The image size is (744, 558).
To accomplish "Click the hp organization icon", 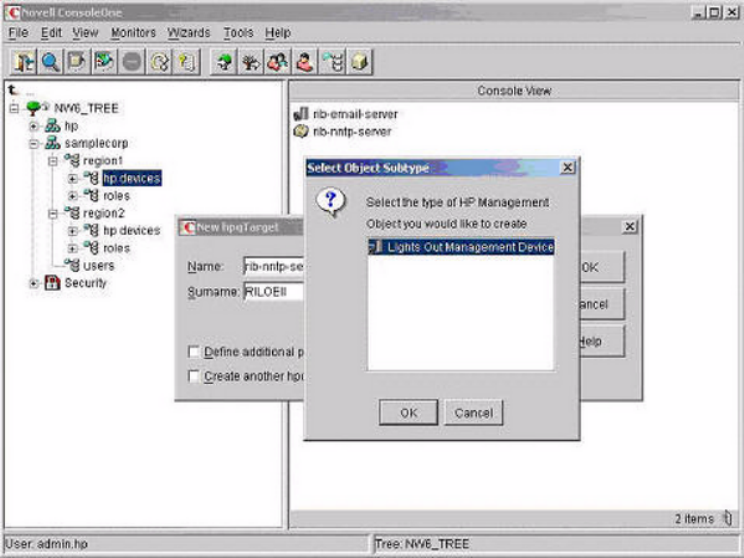I will coord(52,126).
